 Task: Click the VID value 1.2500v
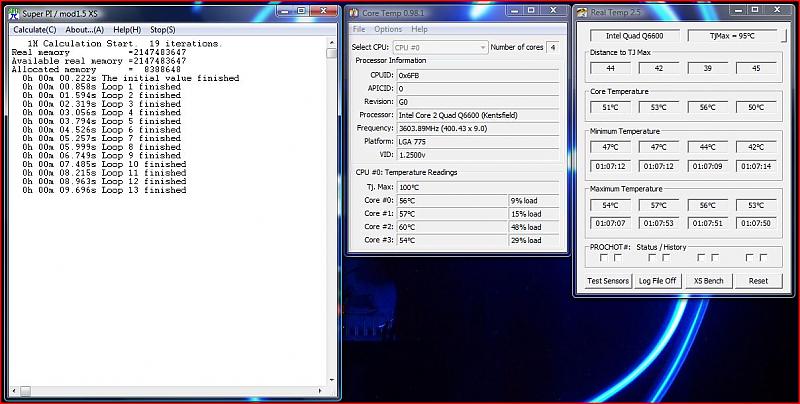click(x=478, y=155)
